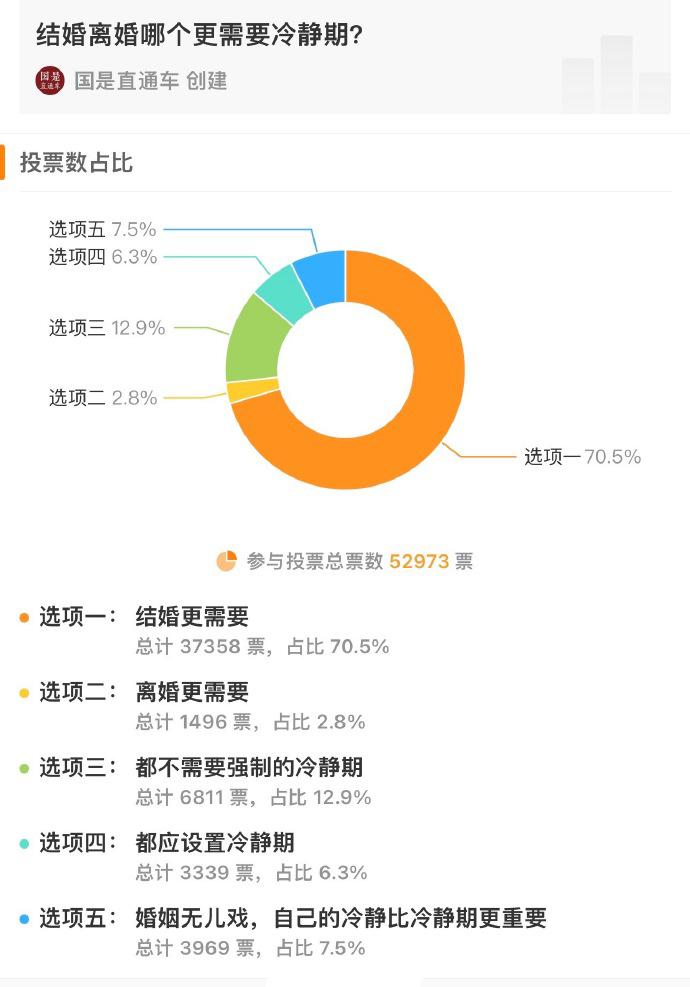690x987 pixels.
Task: Open the 国是直通车 creator link
Action: 150,81
